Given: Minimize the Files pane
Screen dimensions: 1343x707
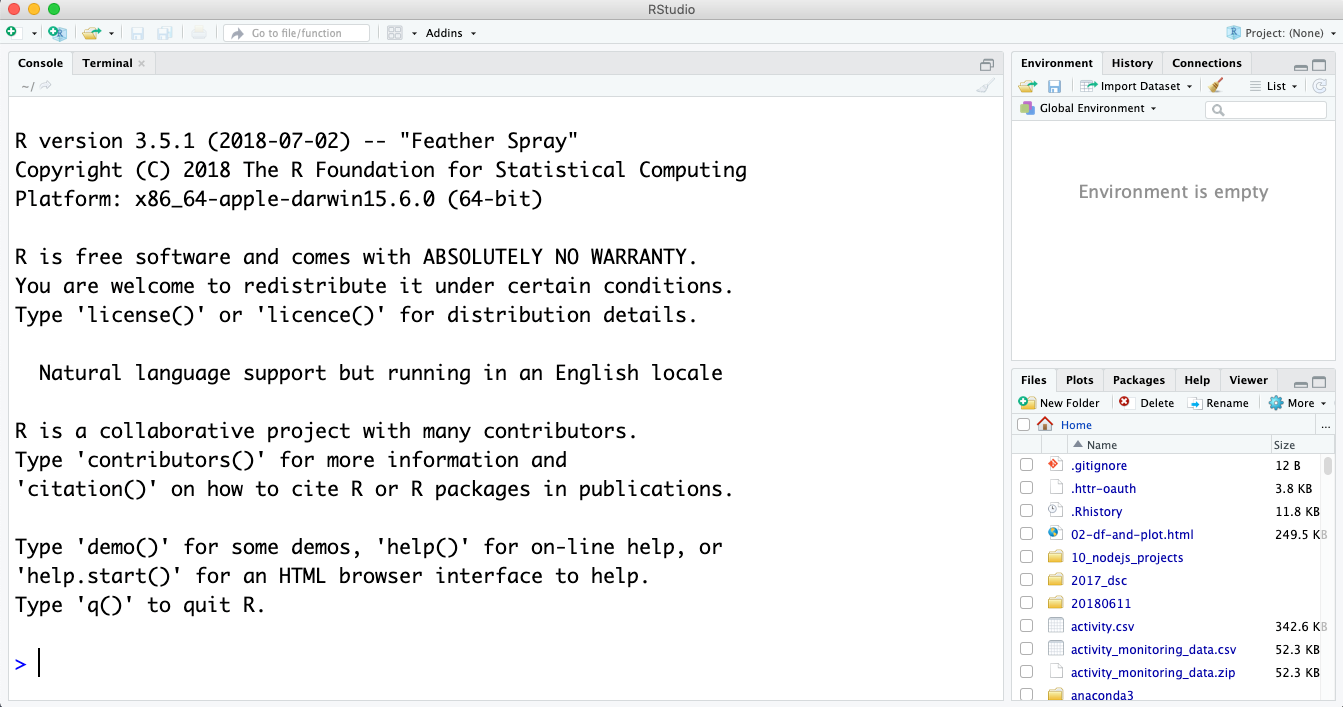Looking at the screenshot, I should coord(1300,383).
